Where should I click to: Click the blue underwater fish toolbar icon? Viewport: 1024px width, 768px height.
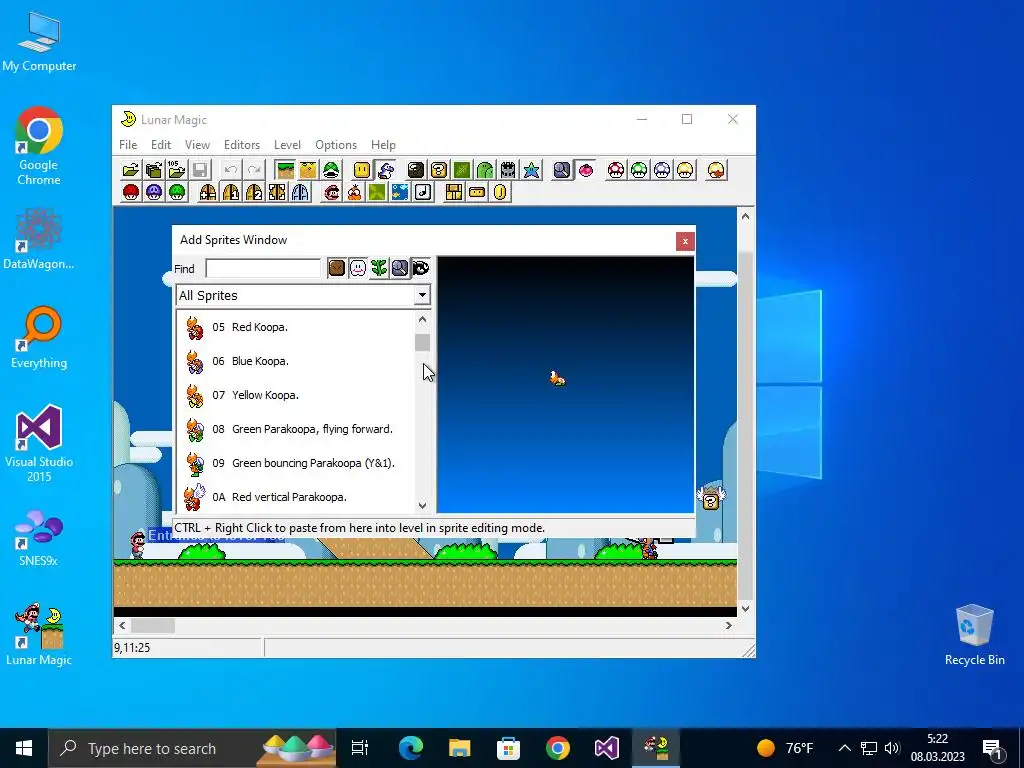400,193
